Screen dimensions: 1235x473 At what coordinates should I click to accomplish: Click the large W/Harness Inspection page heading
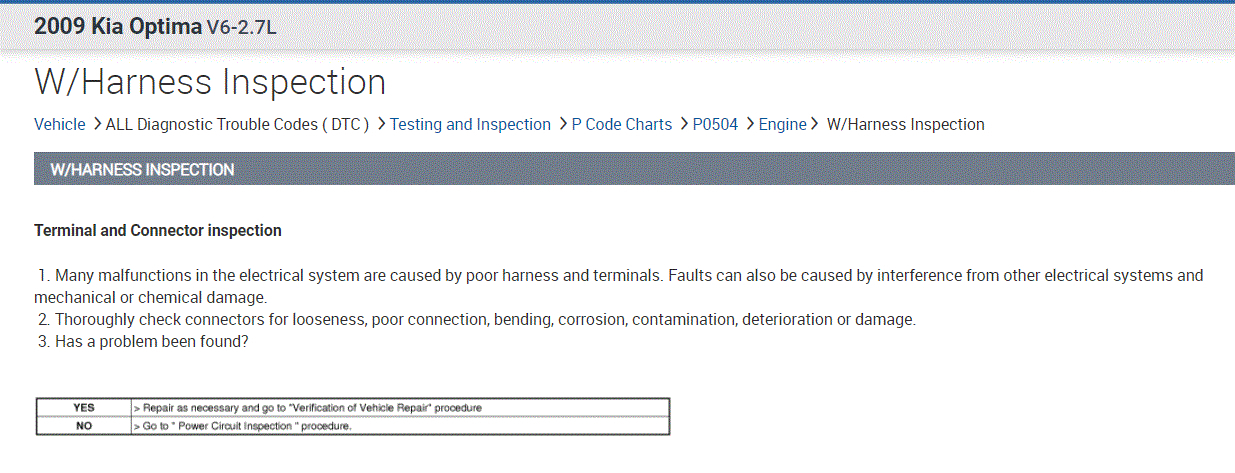pos(210,82)
